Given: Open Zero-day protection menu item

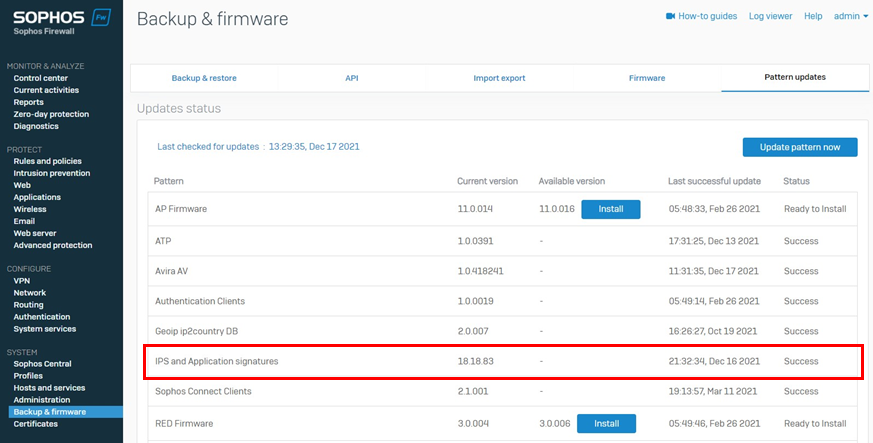Looking at the screenshot, I should coord(51,114).
